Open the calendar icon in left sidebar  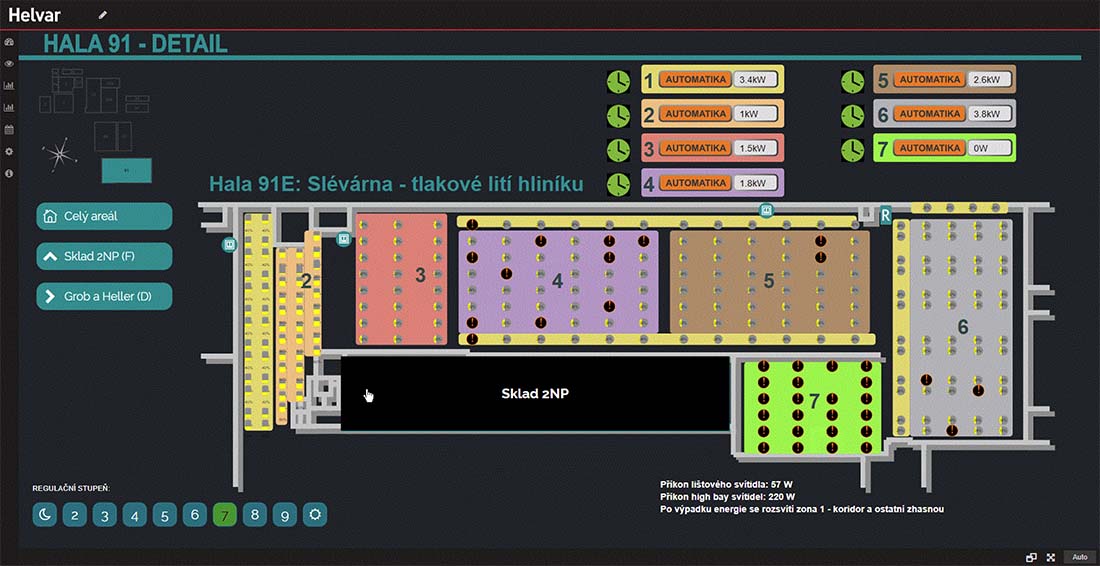(x=9, y=129)
